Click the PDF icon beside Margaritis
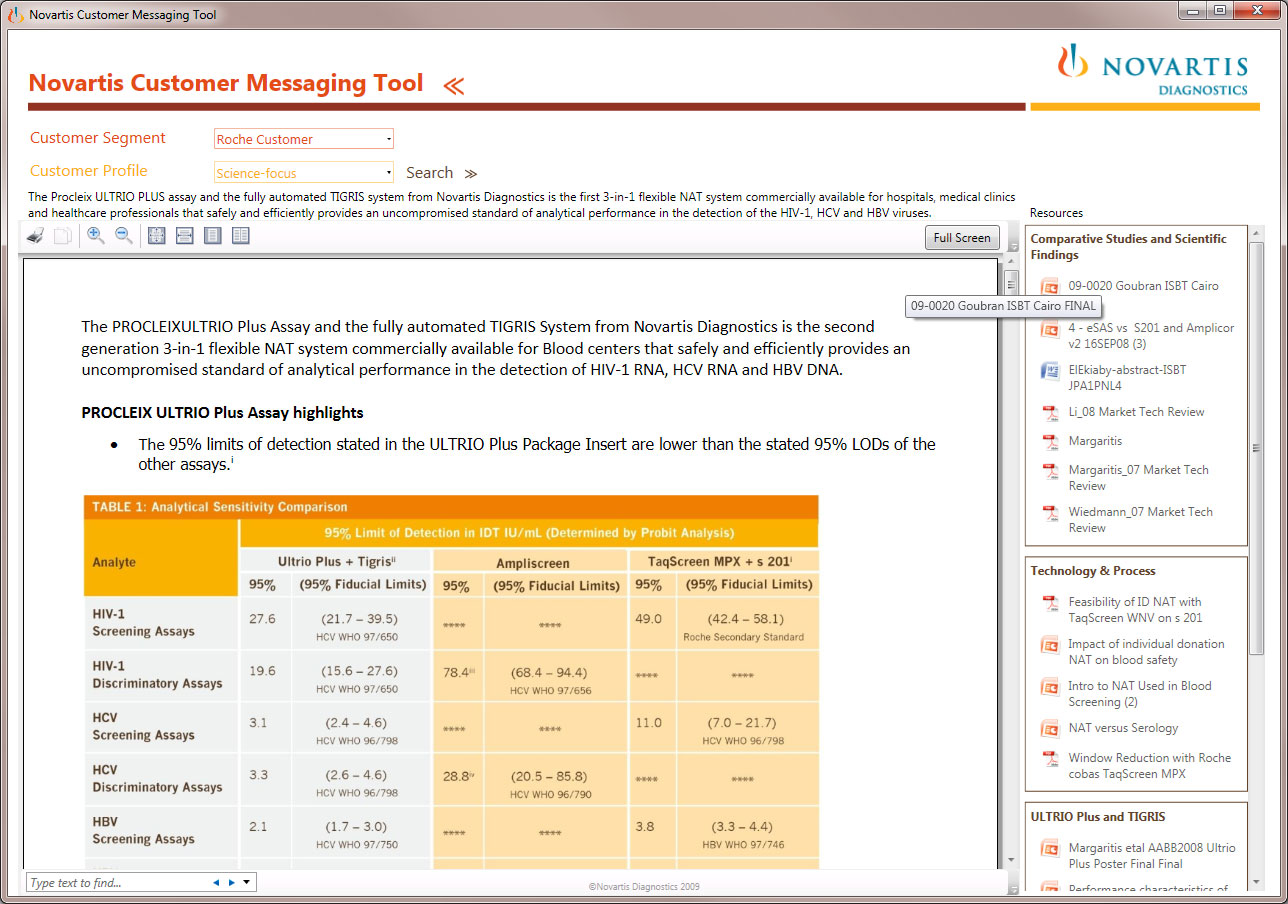 [1050, 442]
